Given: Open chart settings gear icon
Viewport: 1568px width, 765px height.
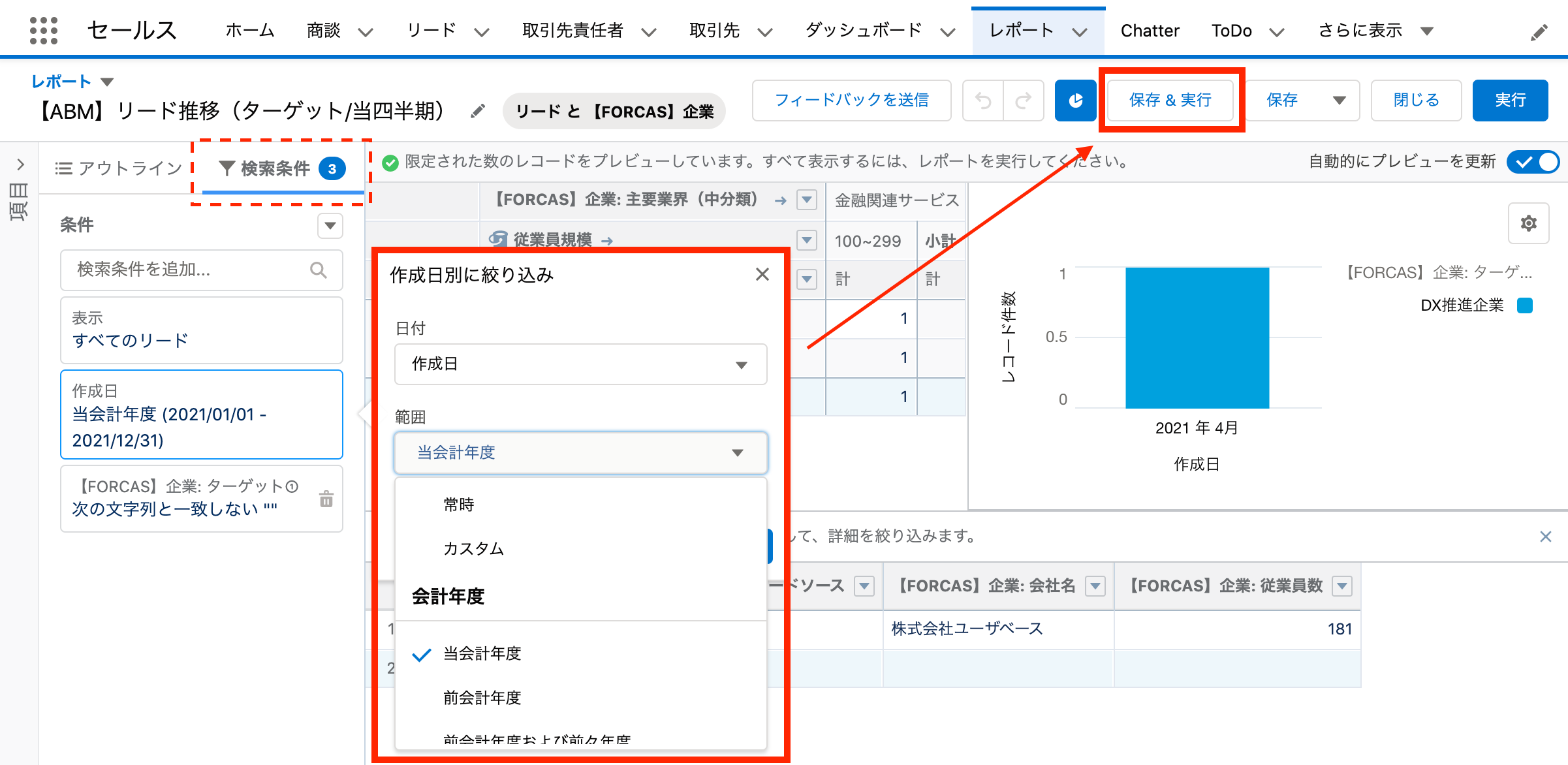Looking at the screenshot, I should (x=1528, y=224).
